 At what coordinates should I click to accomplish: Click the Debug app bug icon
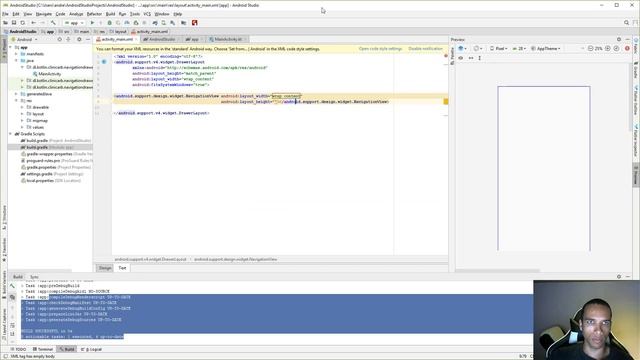click(x=109, y=23)
